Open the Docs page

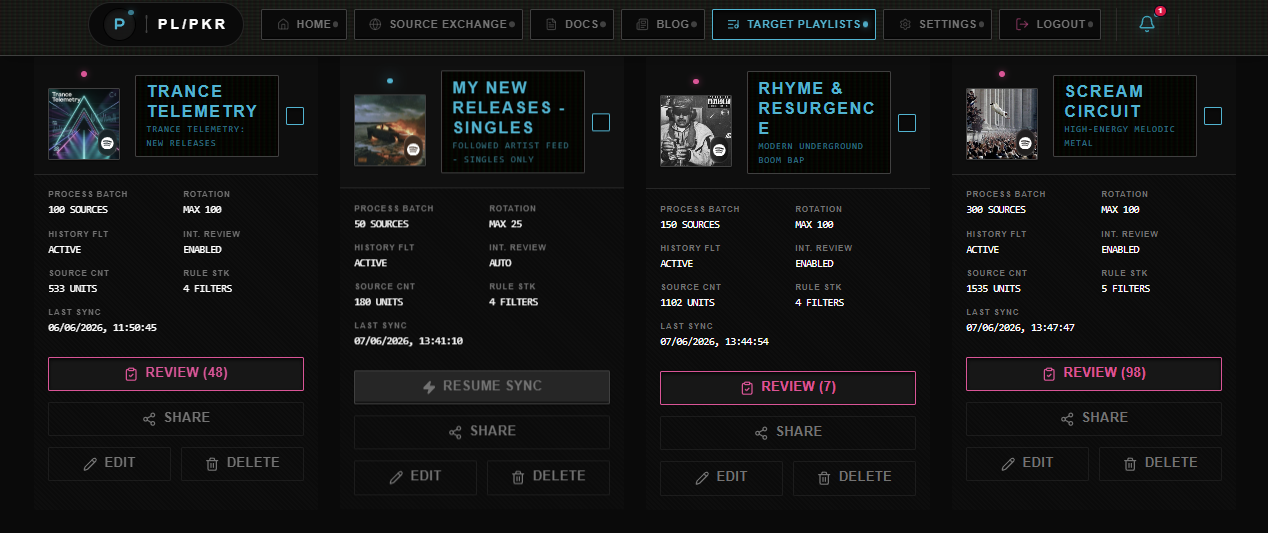click(572, 24)
